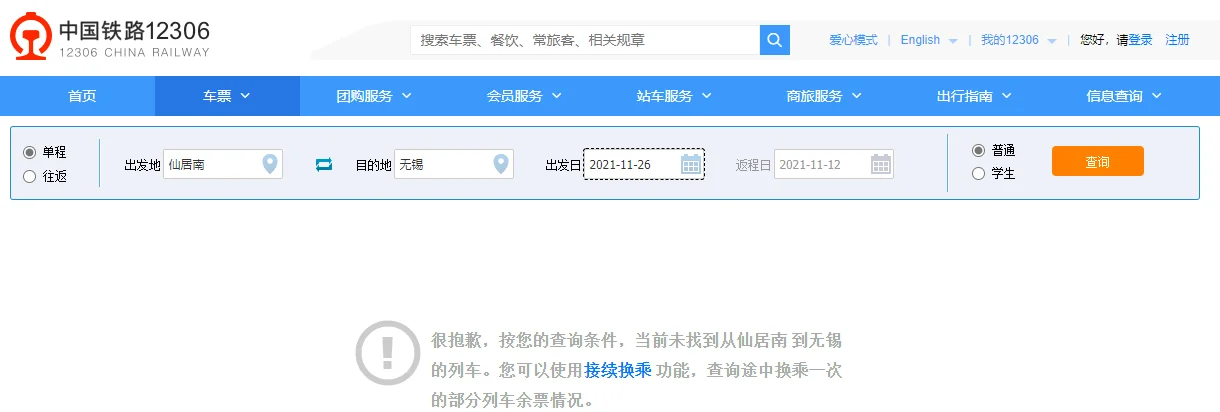The width and height of the screenshot is (1220, 412).
Task: Expand the 车票 menu
Action: [x=227, y=96]
